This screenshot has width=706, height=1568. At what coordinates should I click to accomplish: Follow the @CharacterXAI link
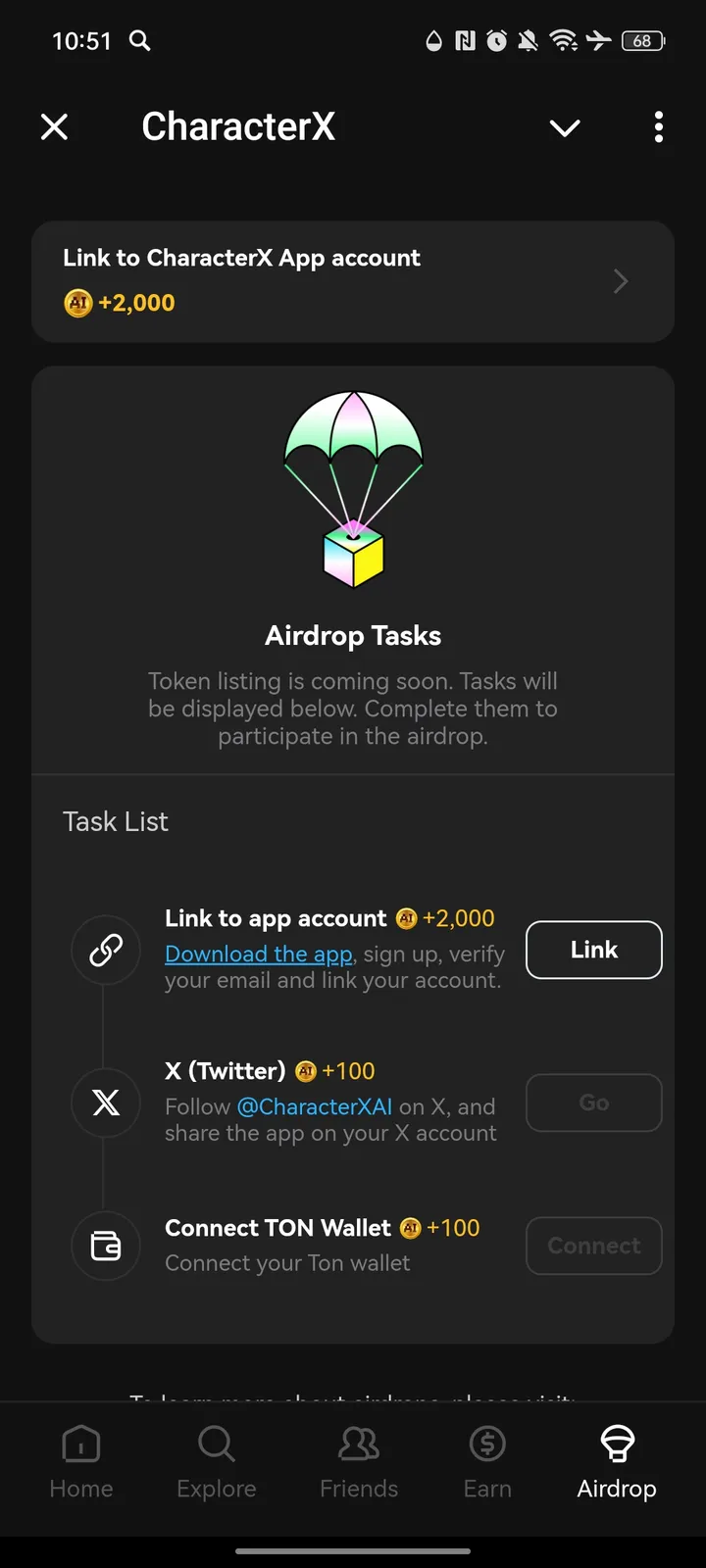[314, 1106]
